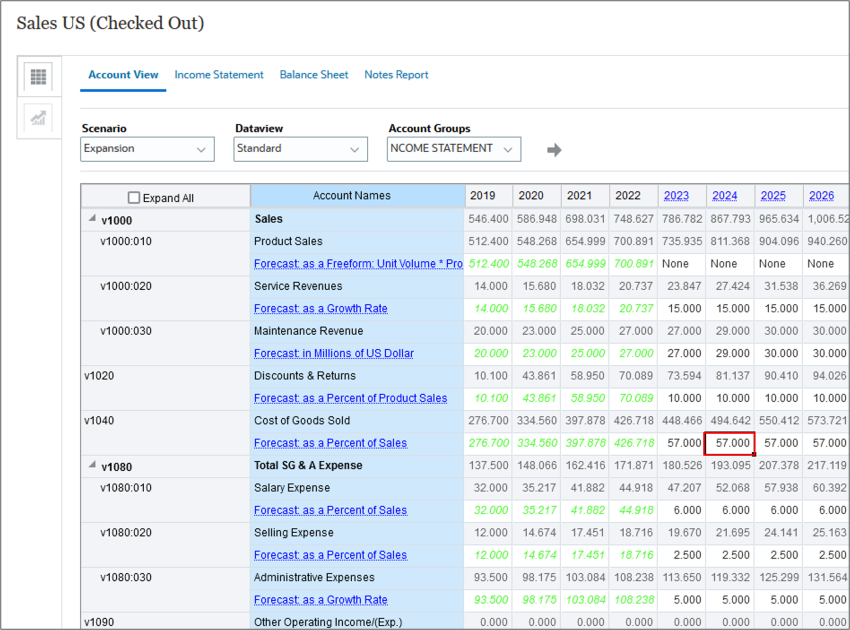Viewport: 850px width, 630px height.
Task: Open the chart view icon in sidebar
Action: click(38, 118)
